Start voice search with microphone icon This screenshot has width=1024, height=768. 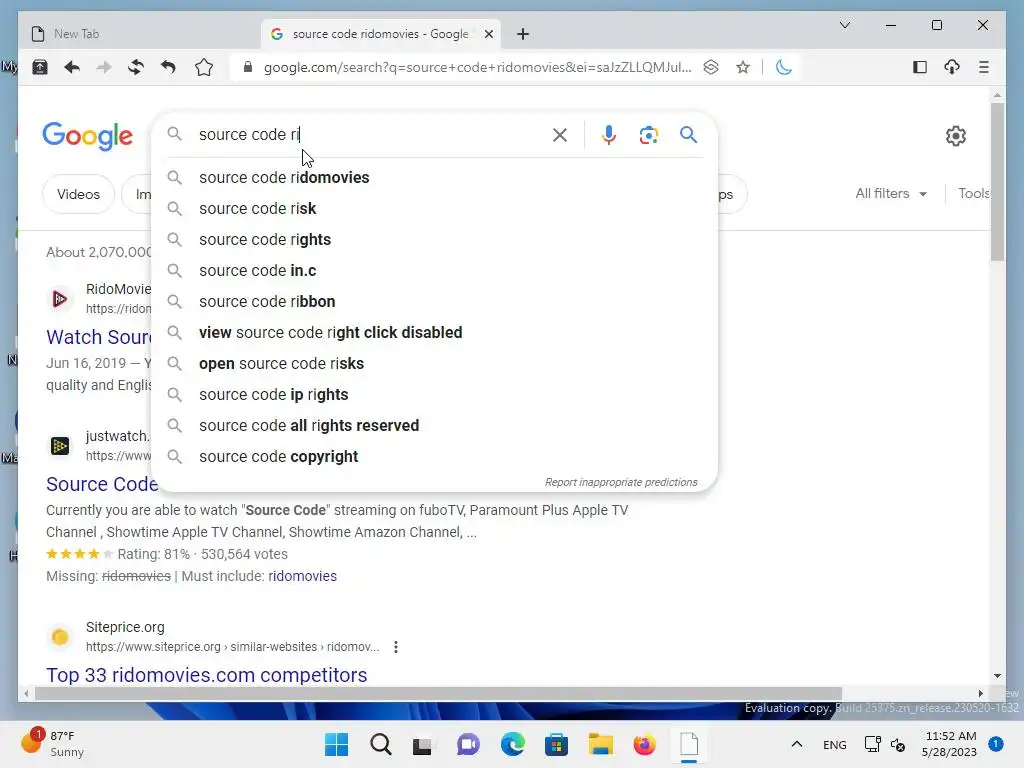(609, 135)
